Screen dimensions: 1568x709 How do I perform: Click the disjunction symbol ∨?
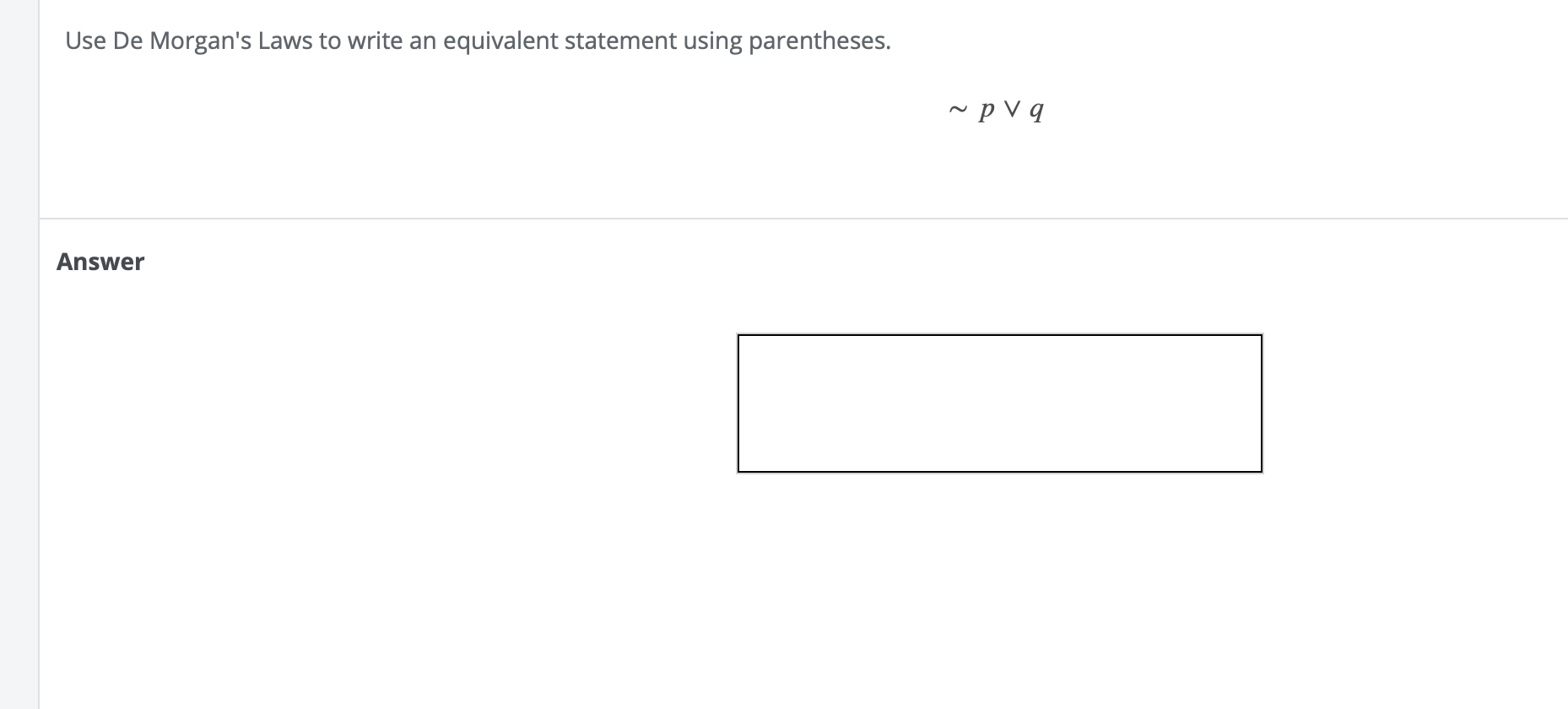[x=1011, y=108]
